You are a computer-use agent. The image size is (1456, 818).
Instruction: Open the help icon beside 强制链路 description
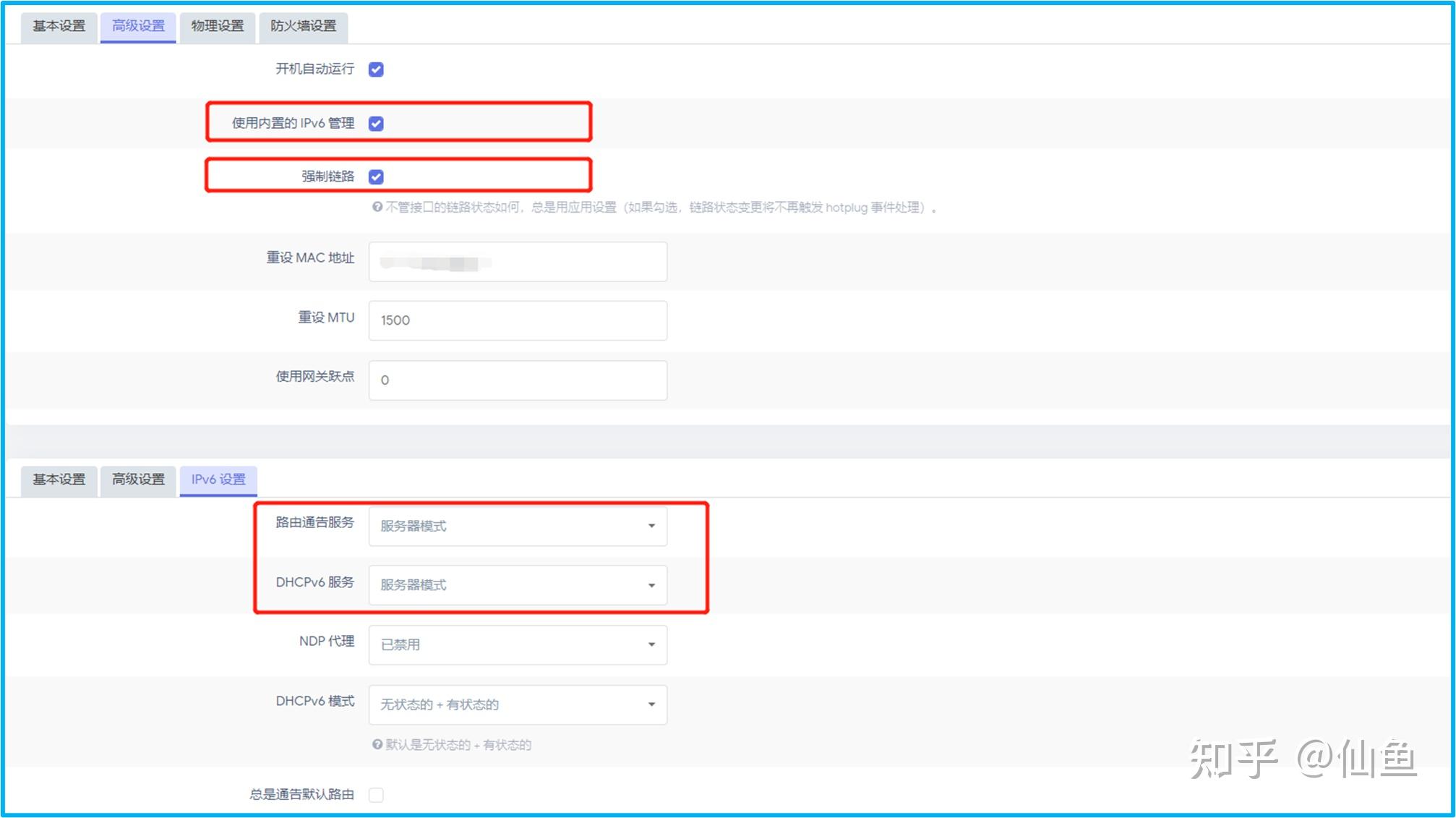[x=376, y=208]
